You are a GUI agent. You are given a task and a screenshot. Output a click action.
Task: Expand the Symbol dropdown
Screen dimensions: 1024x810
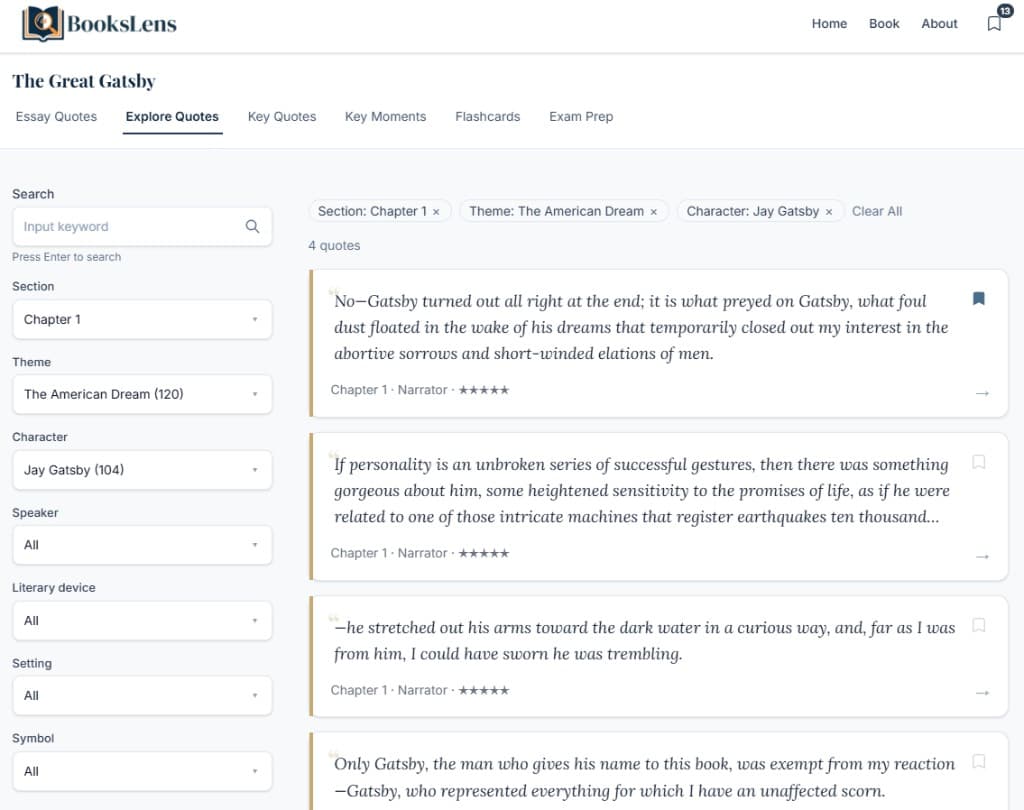coord(142,771)
